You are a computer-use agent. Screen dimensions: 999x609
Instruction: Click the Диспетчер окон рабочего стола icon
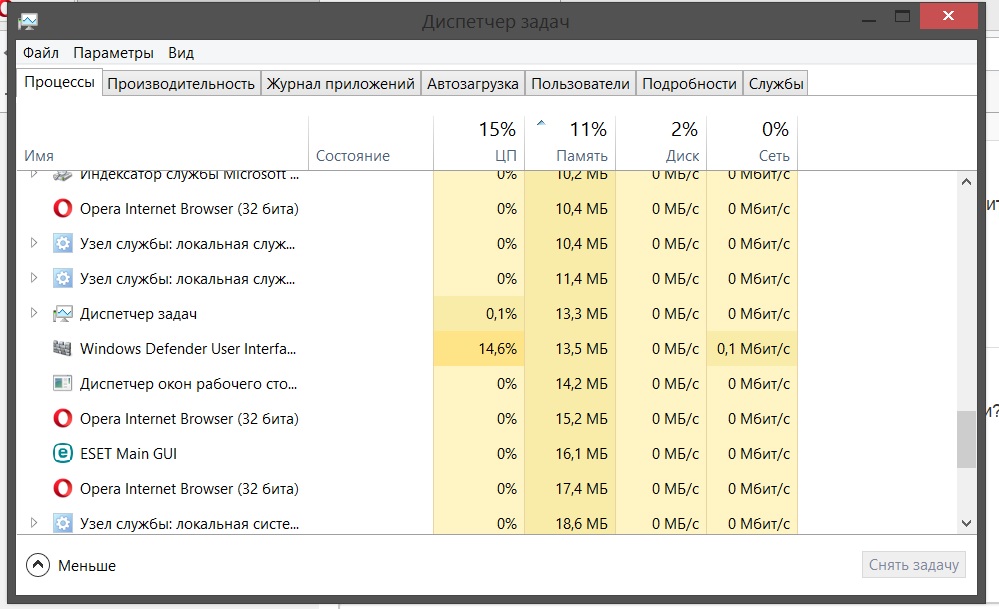62,384
